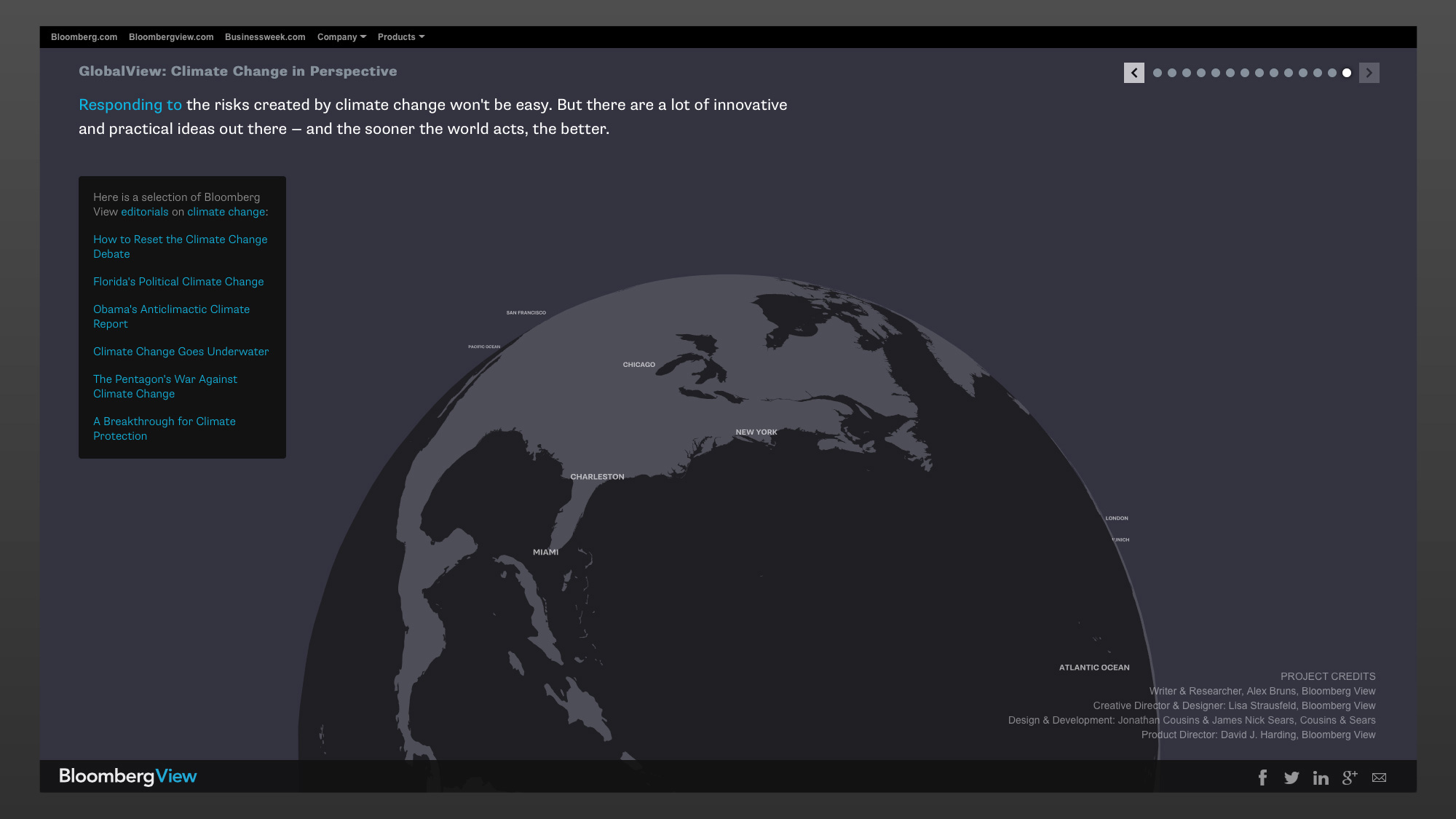
Task: Click the Google Plus share icon
Action: point(1350,778)
